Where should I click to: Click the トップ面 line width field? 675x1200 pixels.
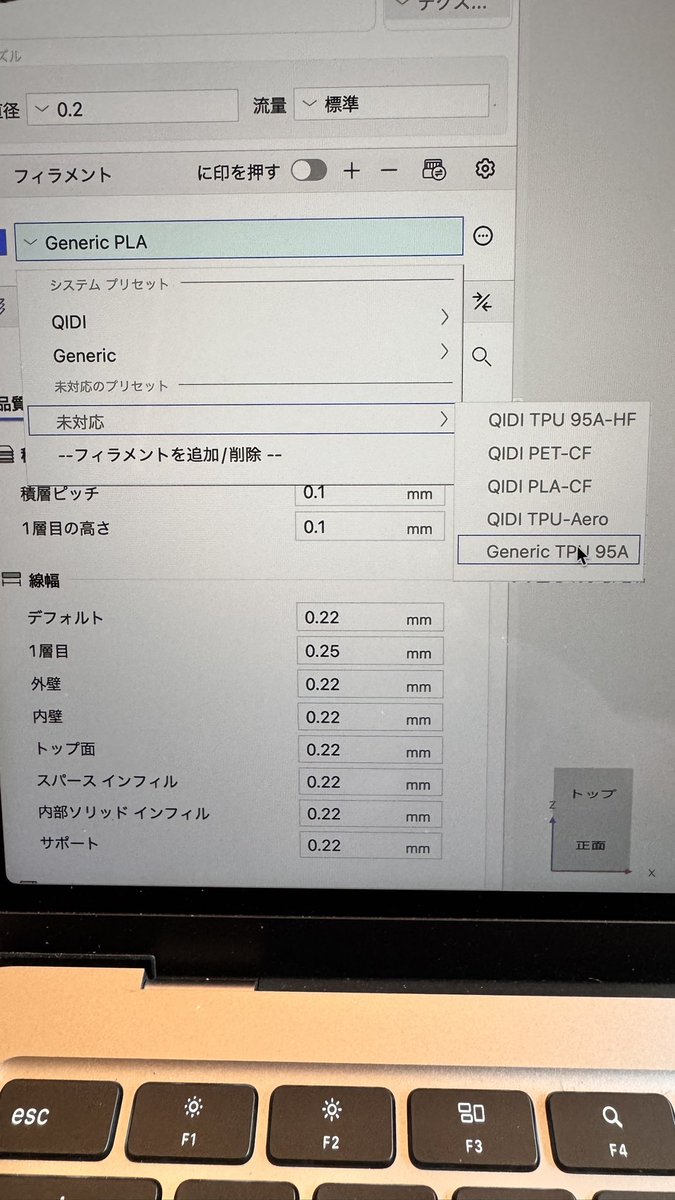pyautogui.click(x=369, y=750)
